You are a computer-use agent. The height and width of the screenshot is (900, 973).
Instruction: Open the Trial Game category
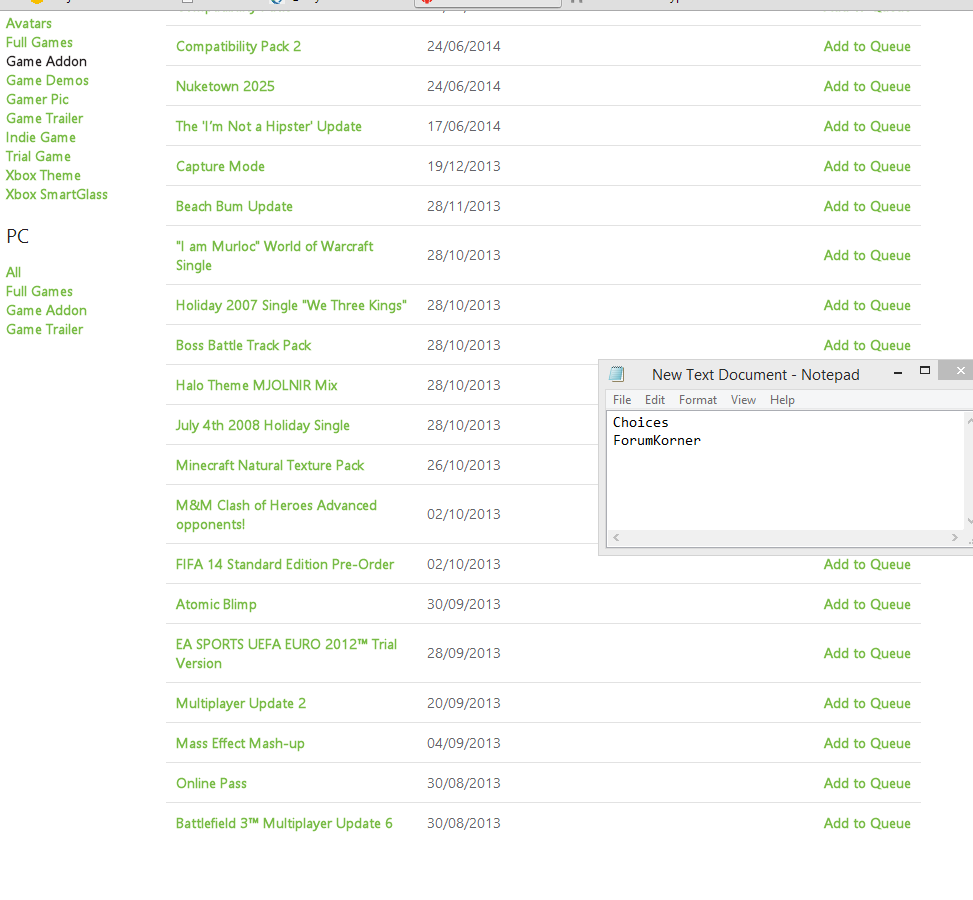point(38,156)
